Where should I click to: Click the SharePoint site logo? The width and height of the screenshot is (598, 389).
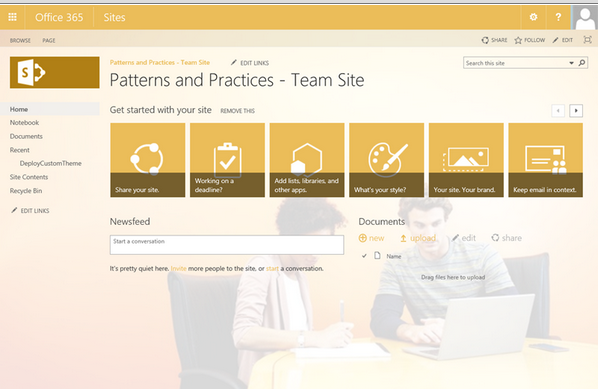click(55, 72)
